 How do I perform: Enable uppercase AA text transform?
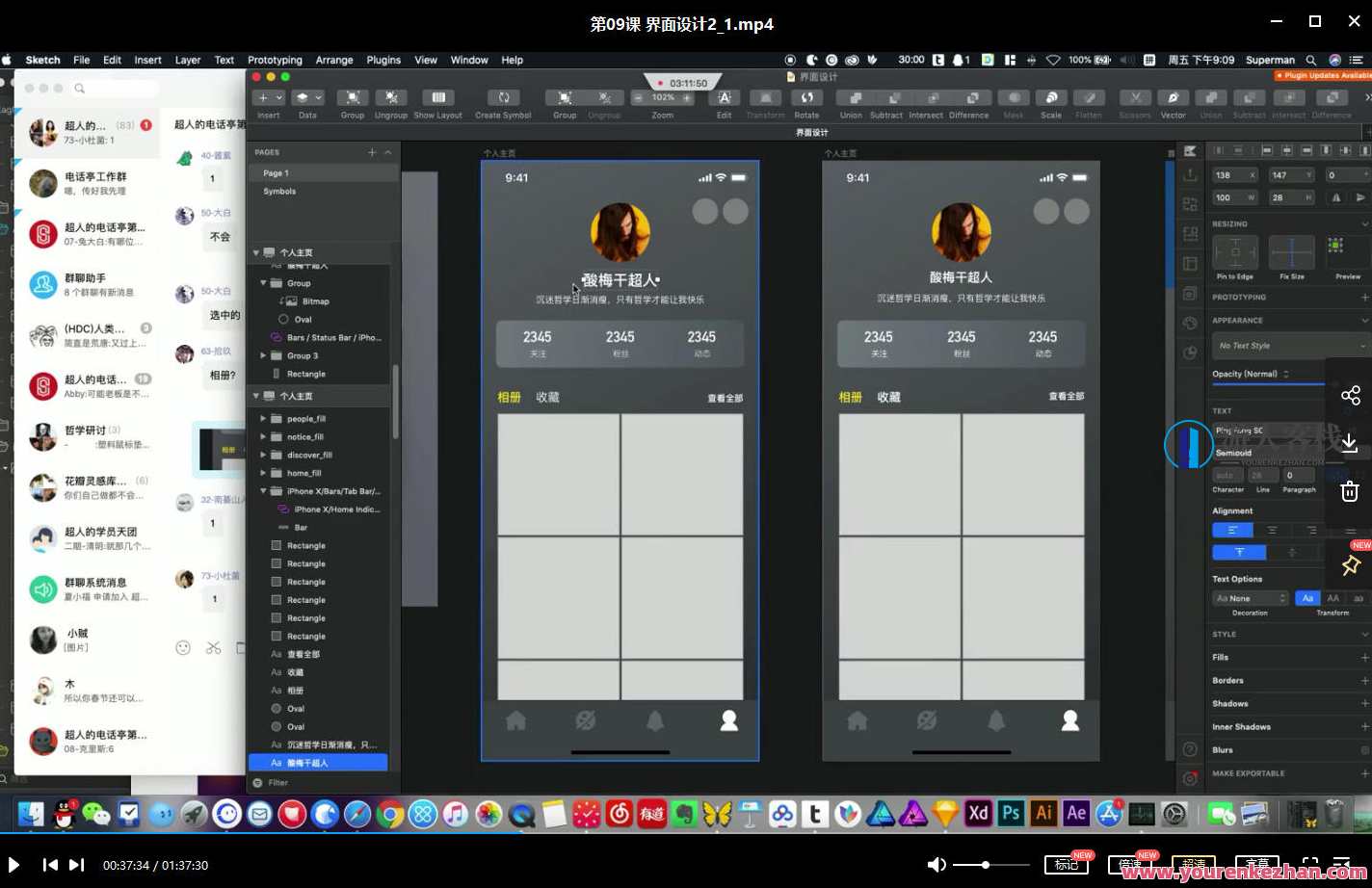coord(1332,598)
